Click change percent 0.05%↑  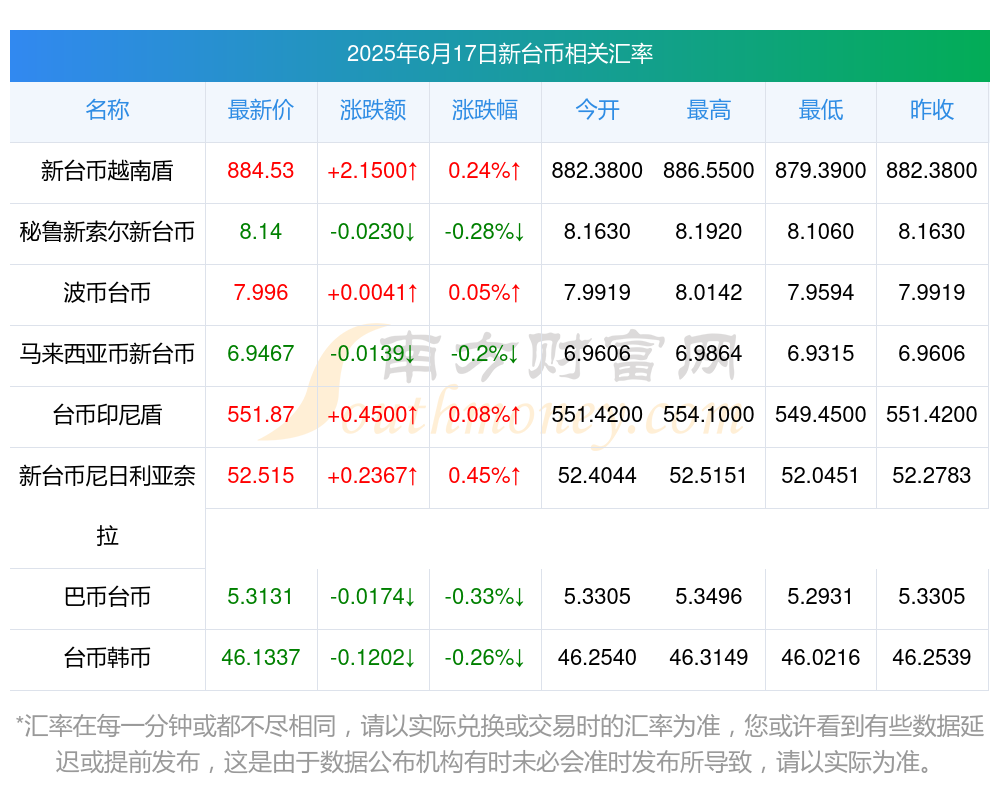485,293
